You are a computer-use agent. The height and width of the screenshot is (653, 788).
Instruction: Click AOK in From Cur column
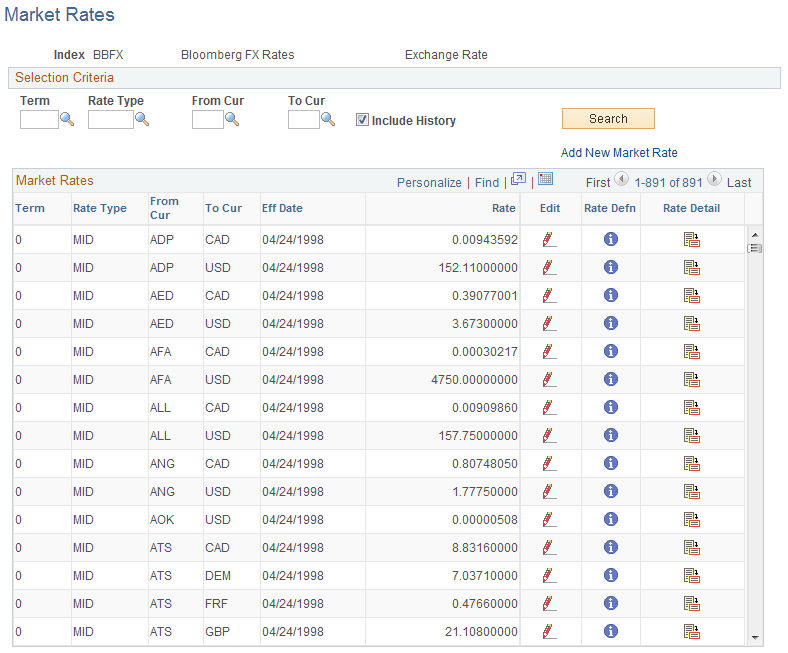162,520
